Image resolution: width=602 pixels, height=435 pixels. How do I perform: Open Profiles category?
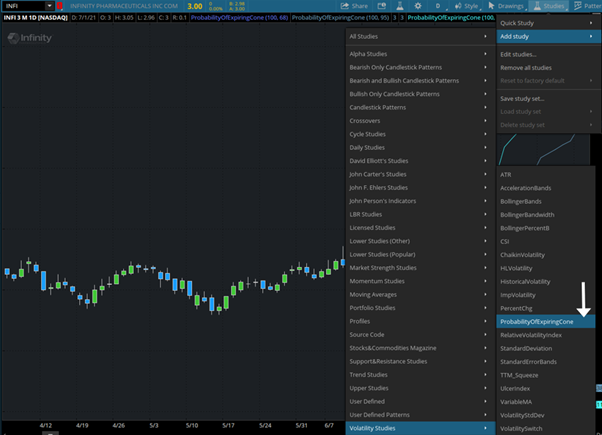coord(418,321)
